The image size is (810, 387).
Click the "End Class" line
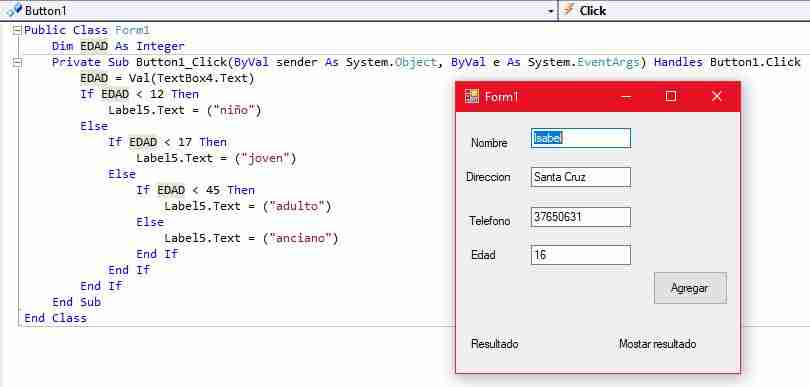click(56, 318)
